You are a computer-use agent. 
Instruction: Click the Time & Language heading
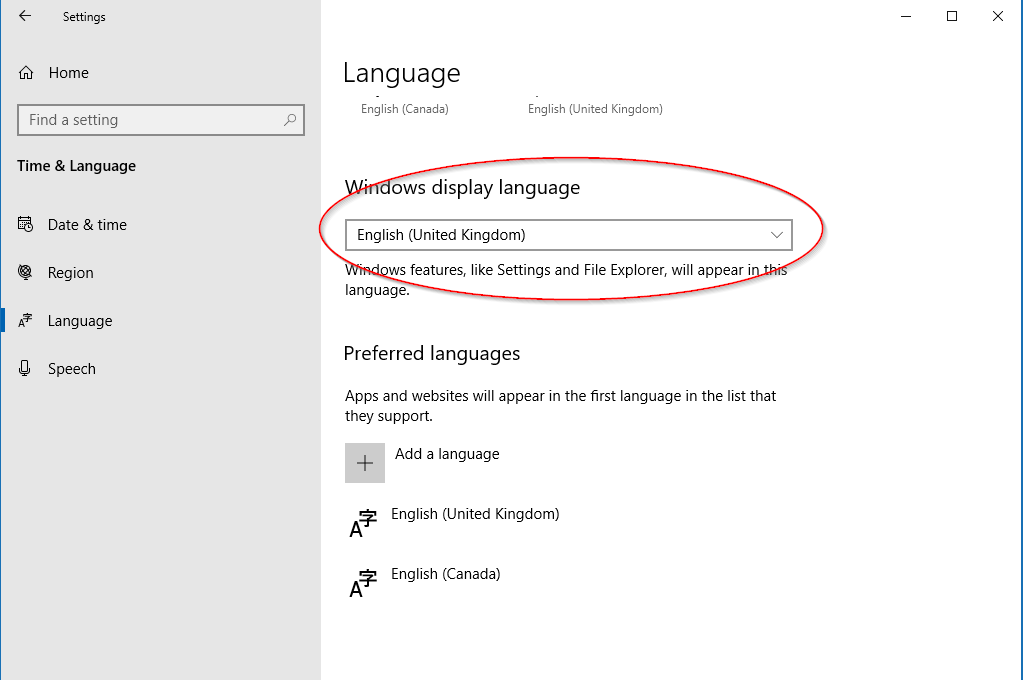click(76, 166)
